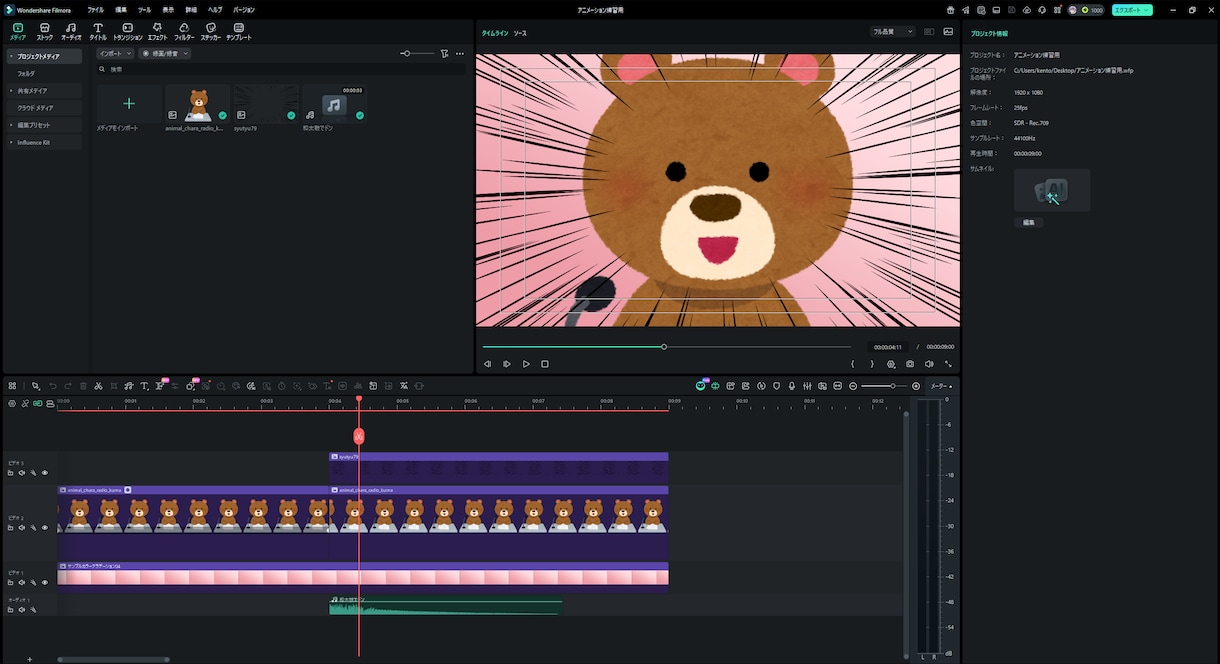This screenshot has width=1220, height=664.
Task: Click the zoom-in plus icon in timeline toolbar
Action: tap(916, 386)
